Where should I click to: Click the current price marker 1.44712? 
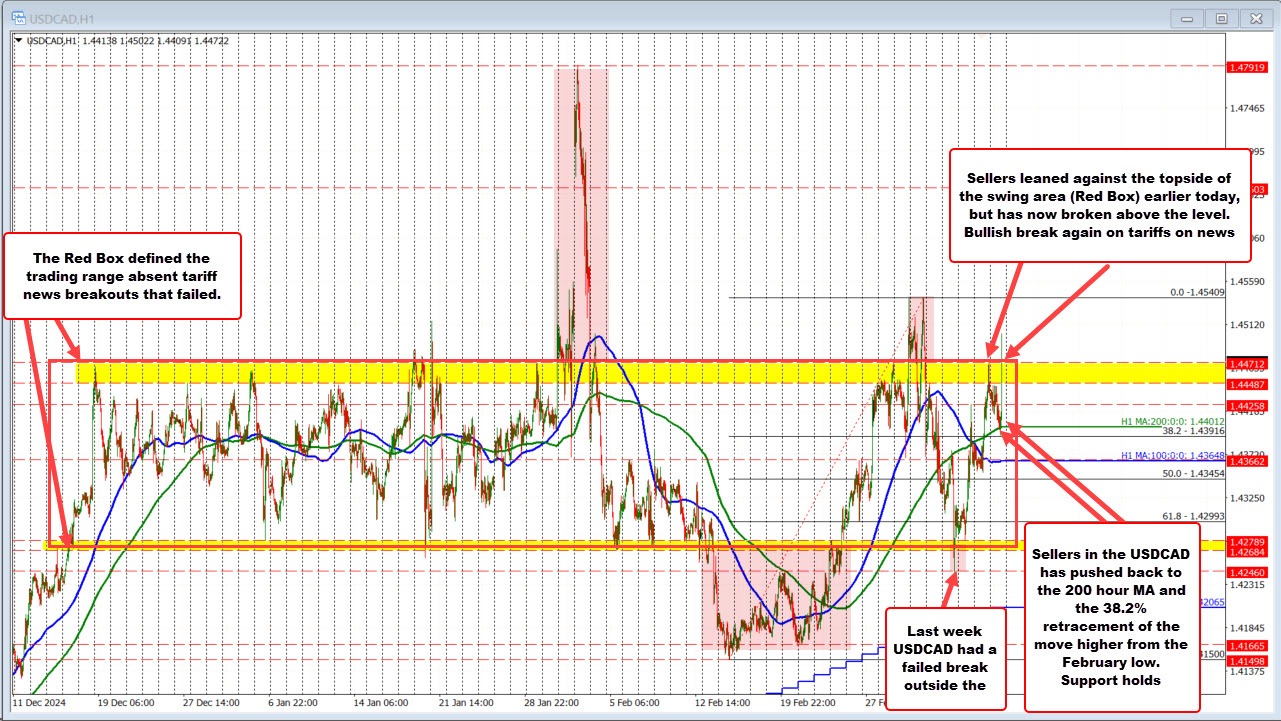coord(1246,364)
